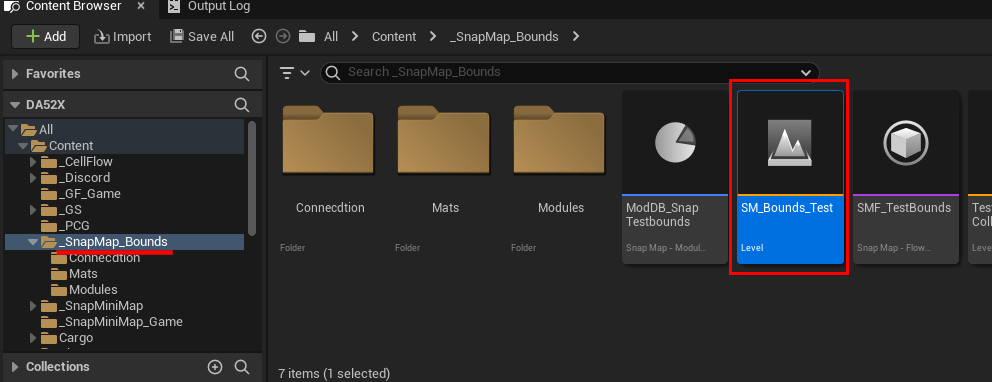Viewport: 992px width, 382px height.
Task: Click Save All button
Action: click(x=202, y=37)
